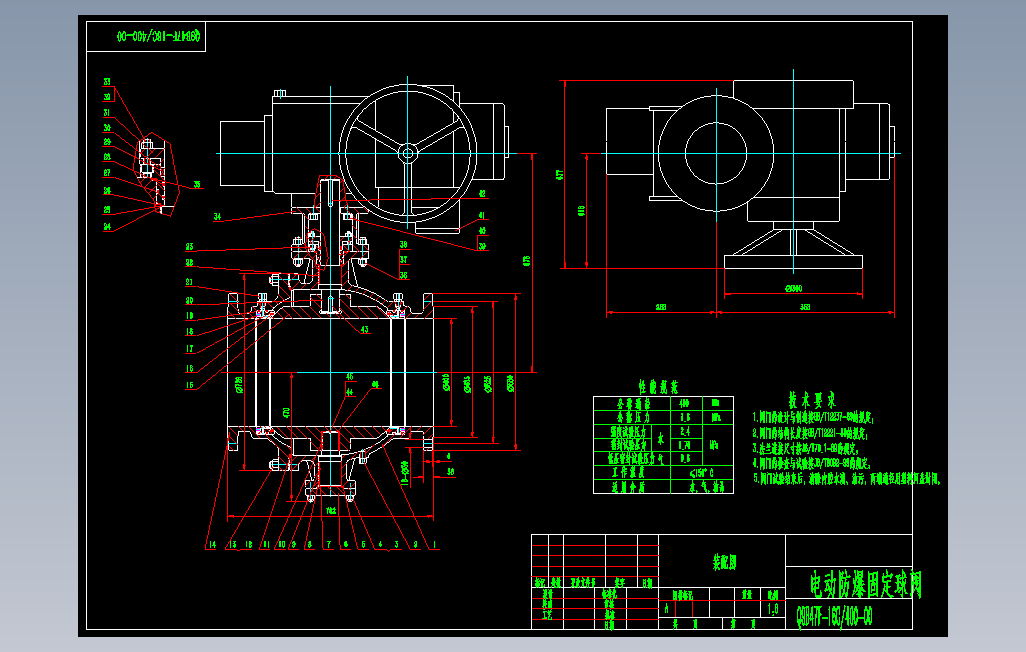Select the ≤150°C cell in the performance table
The width and height of the screenshot is (1026, 652).
pos(701,473)
